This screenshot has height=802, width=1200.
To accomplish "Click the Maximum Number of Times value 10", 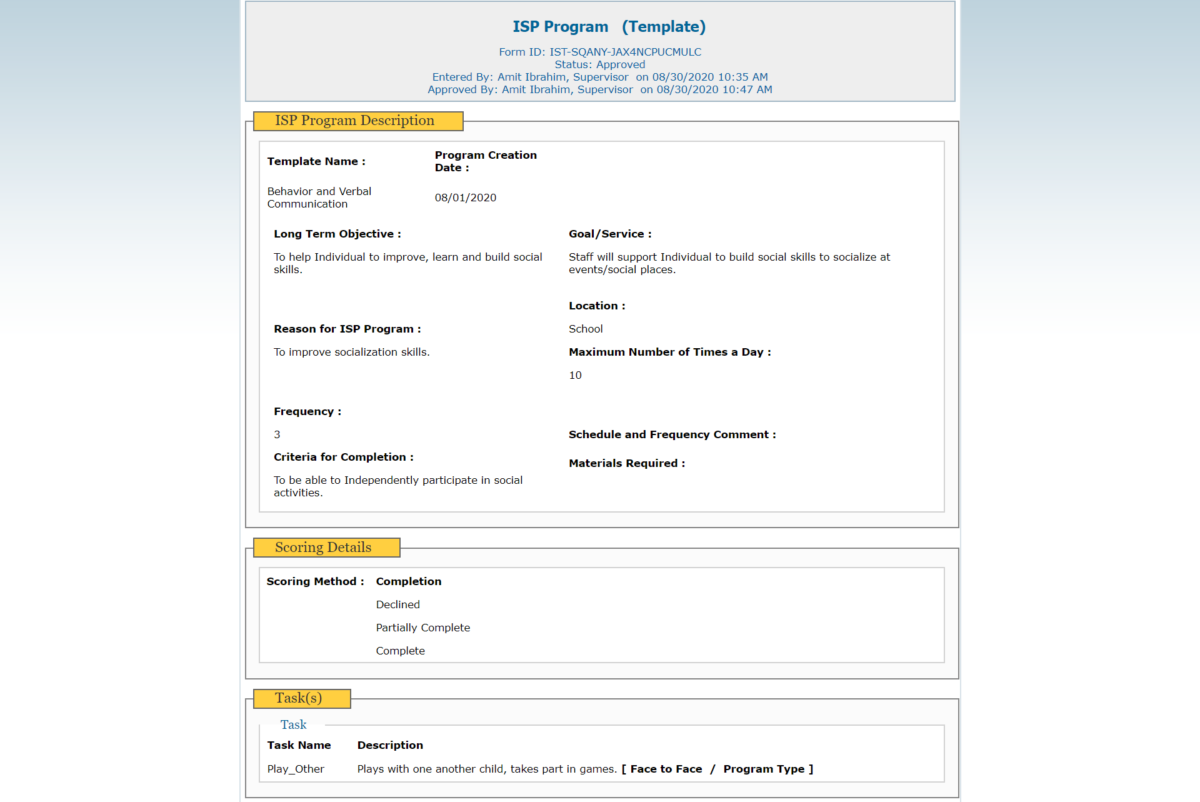I will (x=575, y=376).
